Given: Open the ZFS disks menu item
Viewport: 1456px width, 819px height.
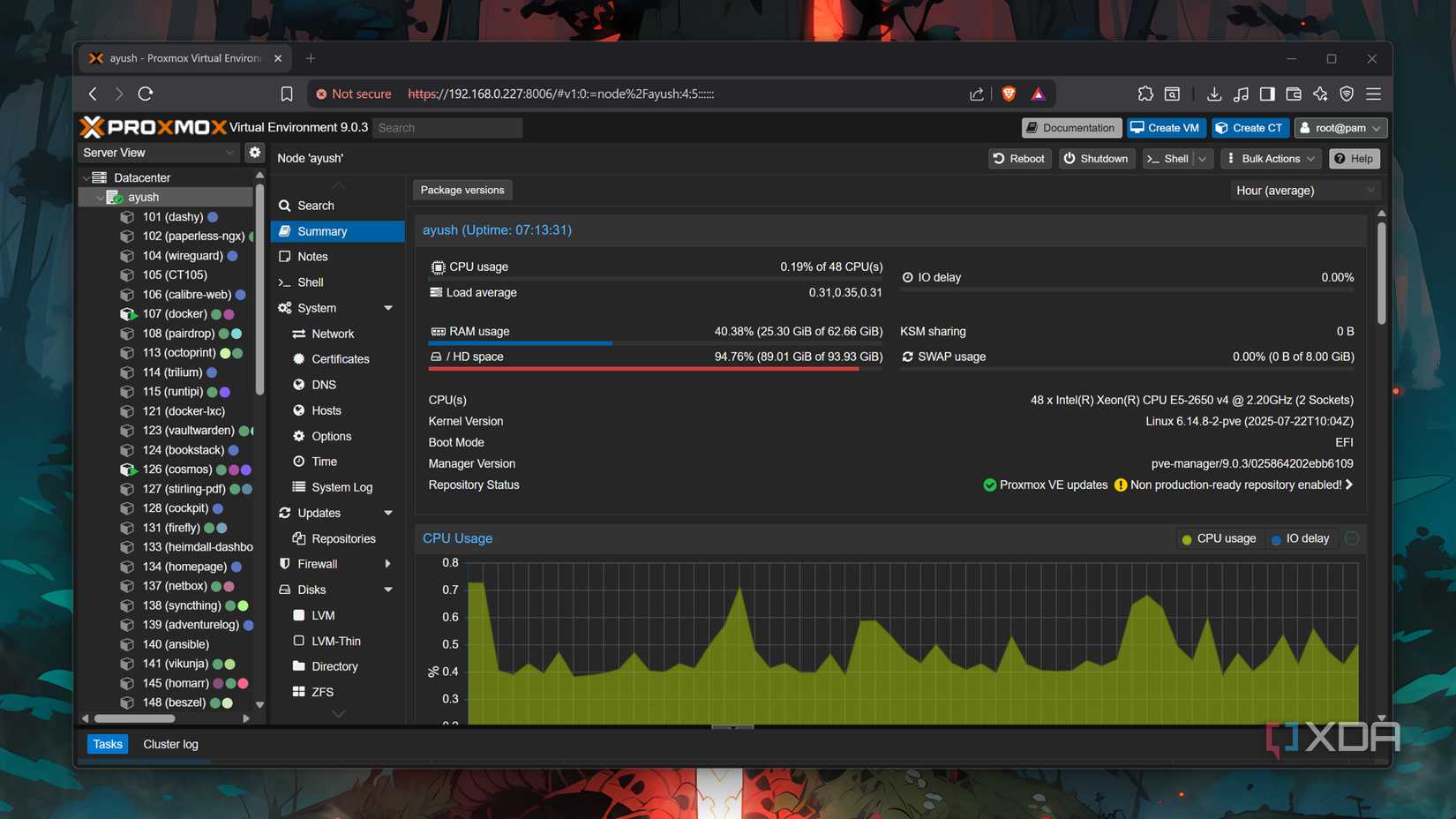Looking at the screenshot, I should pos(338,692).
